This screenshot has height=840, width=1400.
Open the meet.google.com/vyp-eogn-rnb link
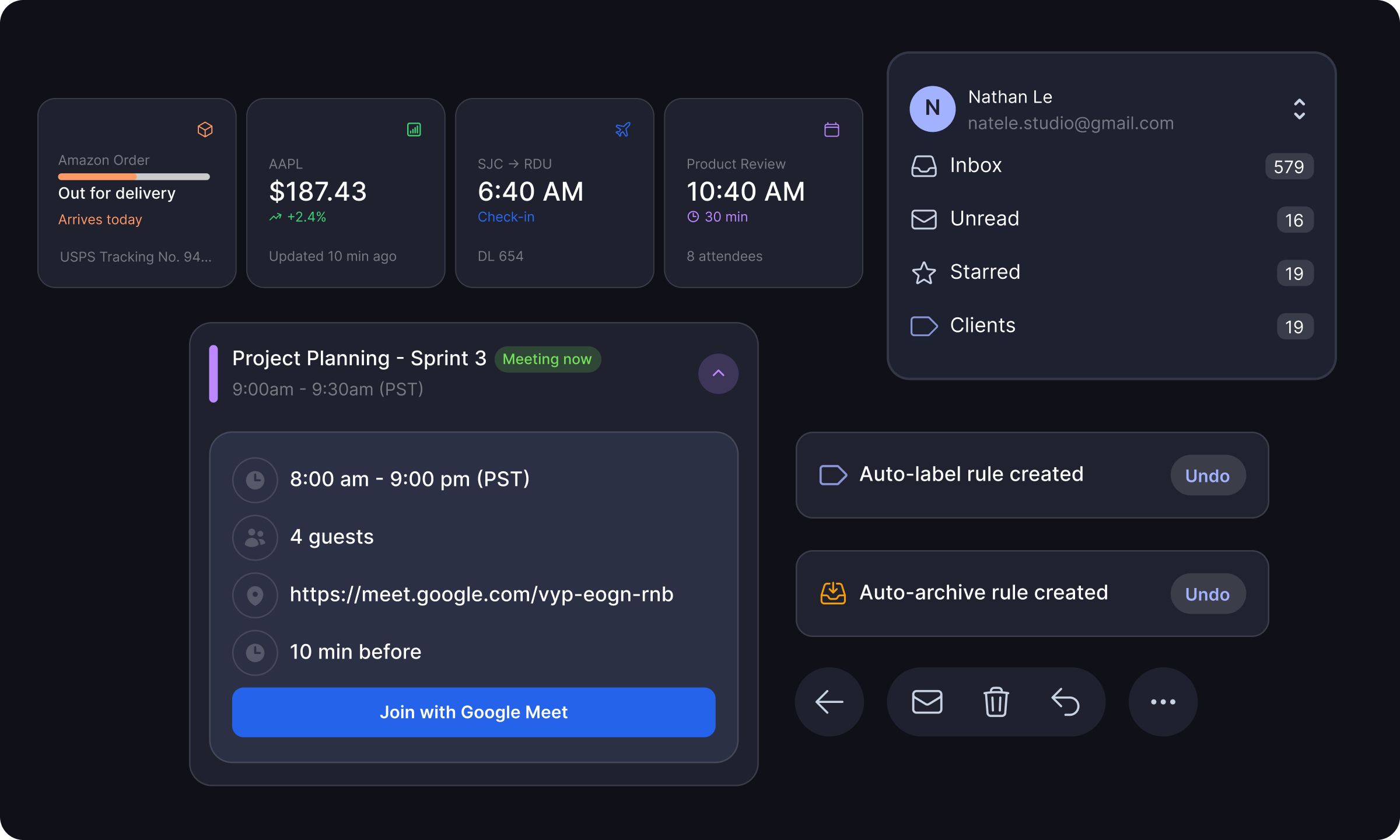tap(482, 594)
